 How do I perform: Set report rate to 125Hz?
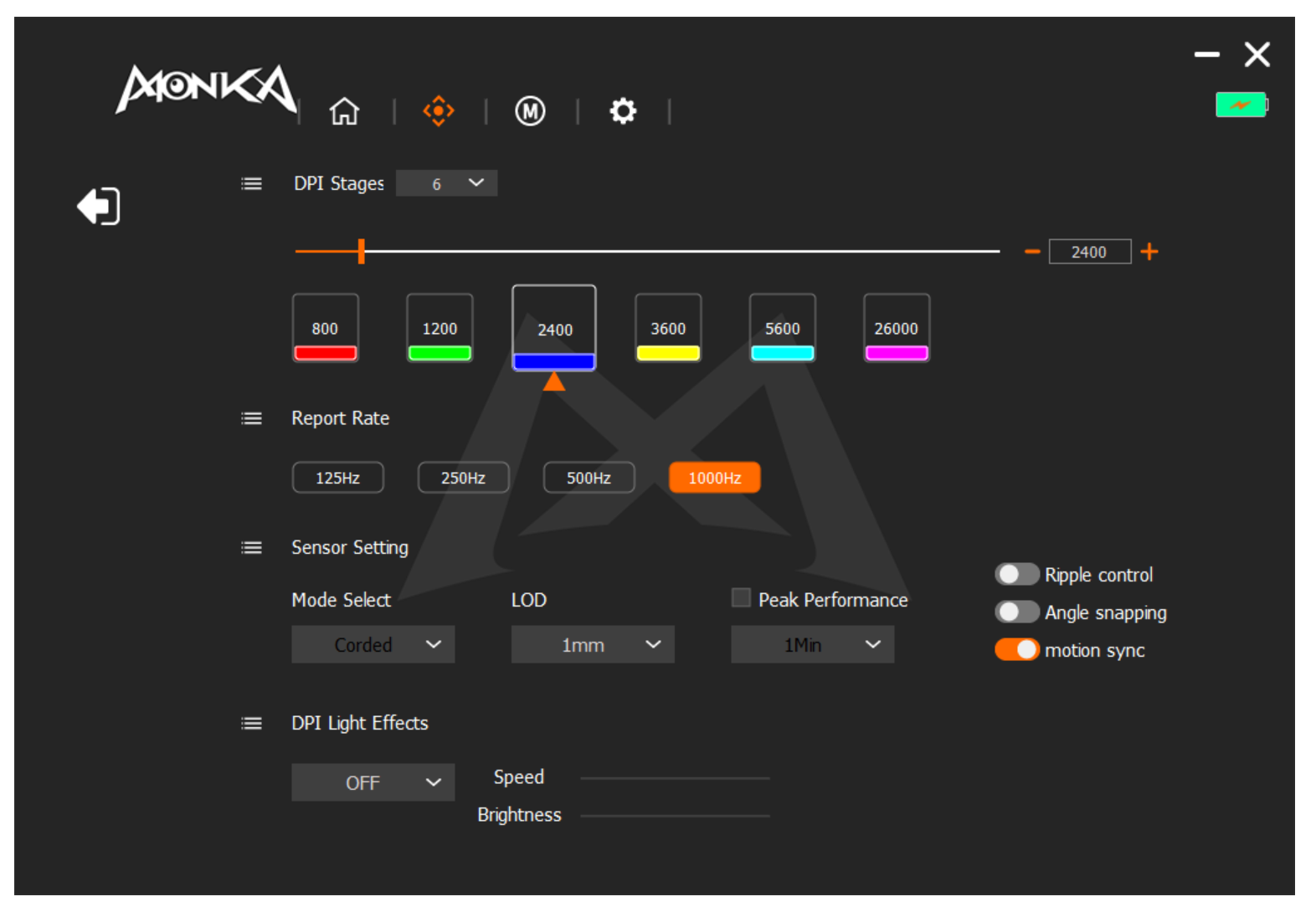[x=337, y=478]
